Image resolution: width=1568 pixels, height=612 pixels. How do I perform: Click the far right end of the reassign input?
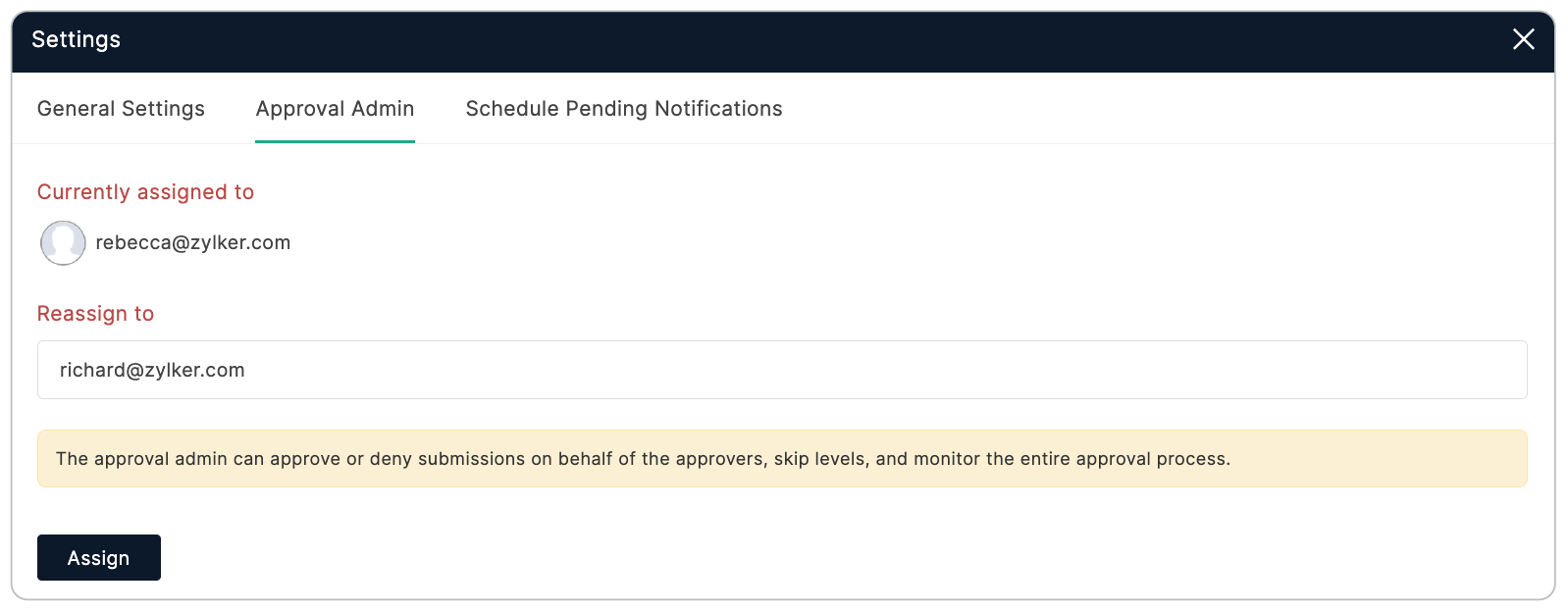1501,370
